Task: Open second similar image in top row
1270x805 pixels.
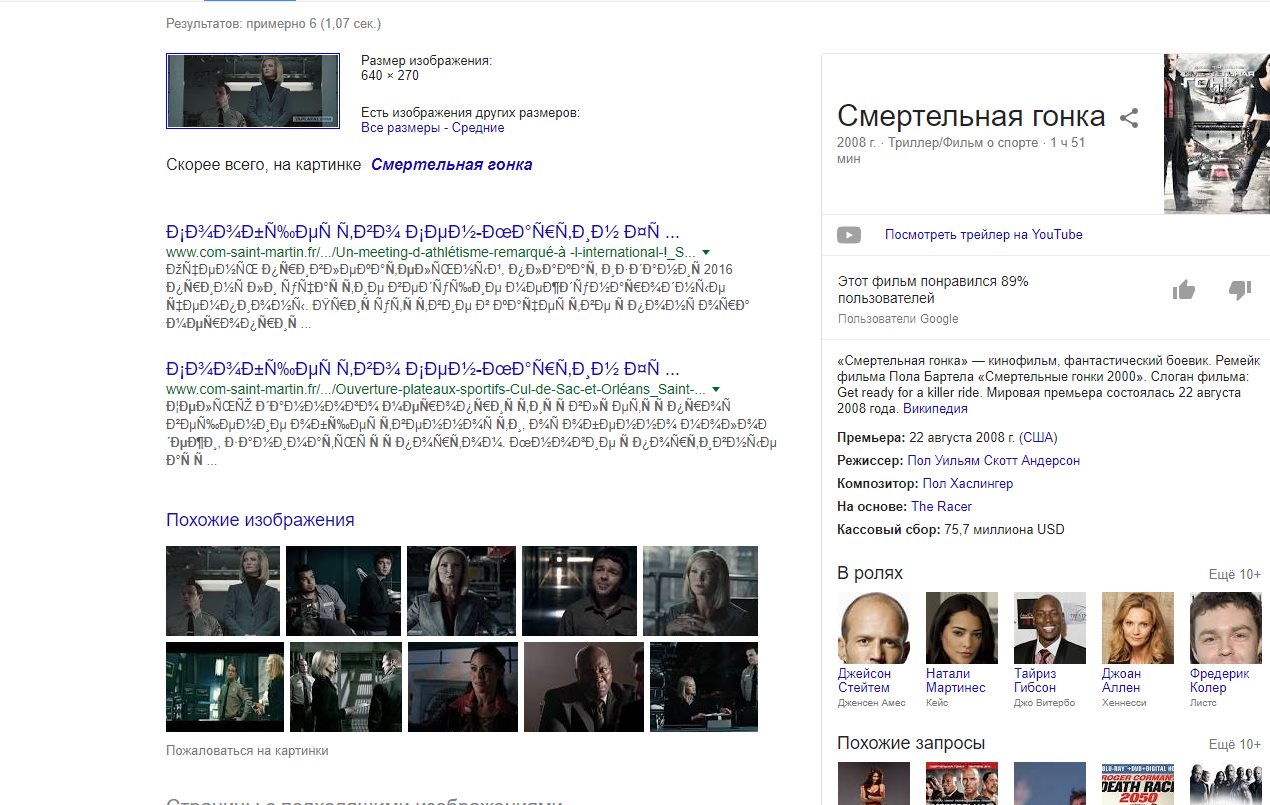Action: (343, 591)
